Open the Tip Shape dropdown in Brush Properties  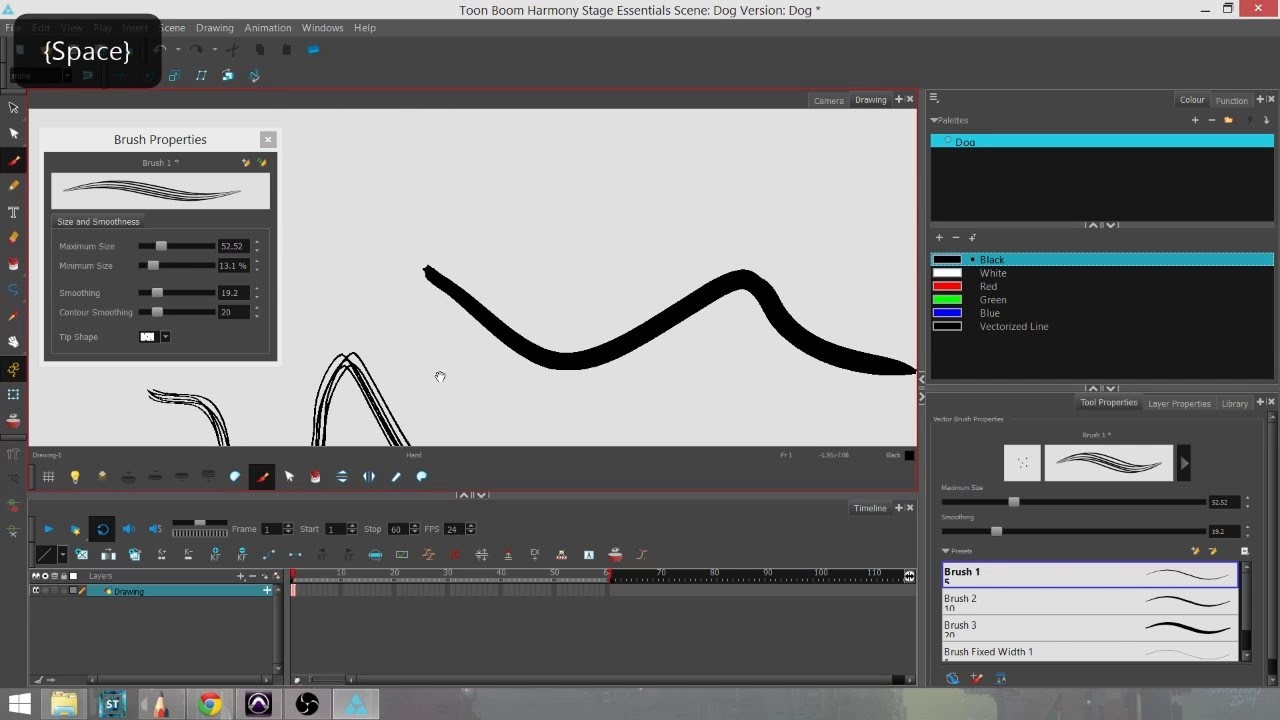[165, 337]
